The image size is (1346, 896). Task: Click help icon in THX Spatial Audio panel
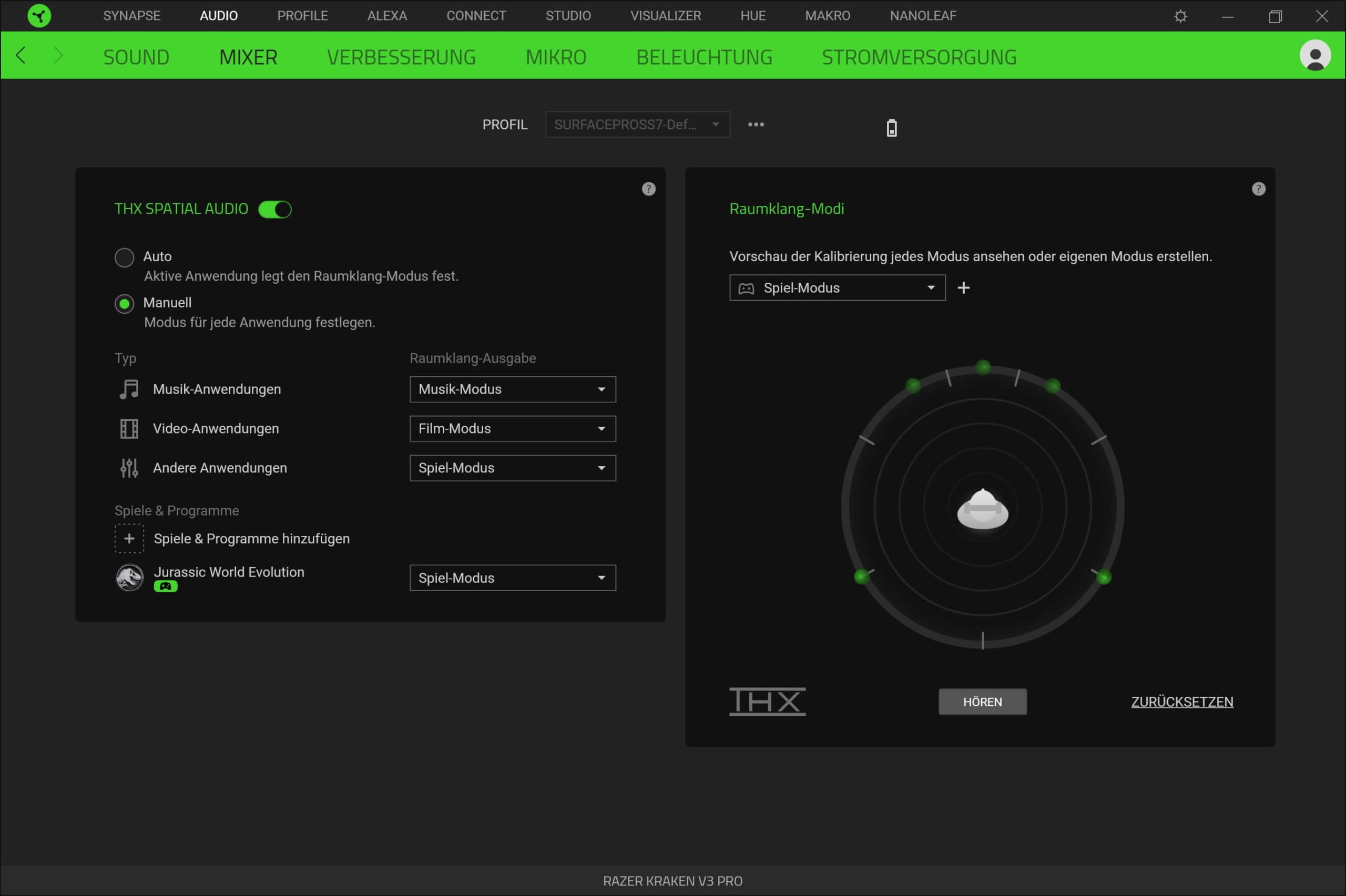pos(648,189)
